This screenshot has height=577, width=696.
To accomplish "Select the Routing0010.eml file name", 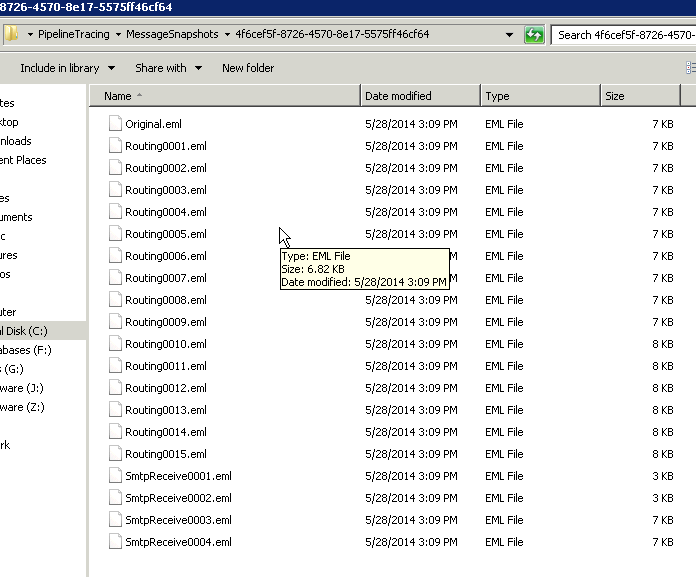I will [x=166, y=344].
